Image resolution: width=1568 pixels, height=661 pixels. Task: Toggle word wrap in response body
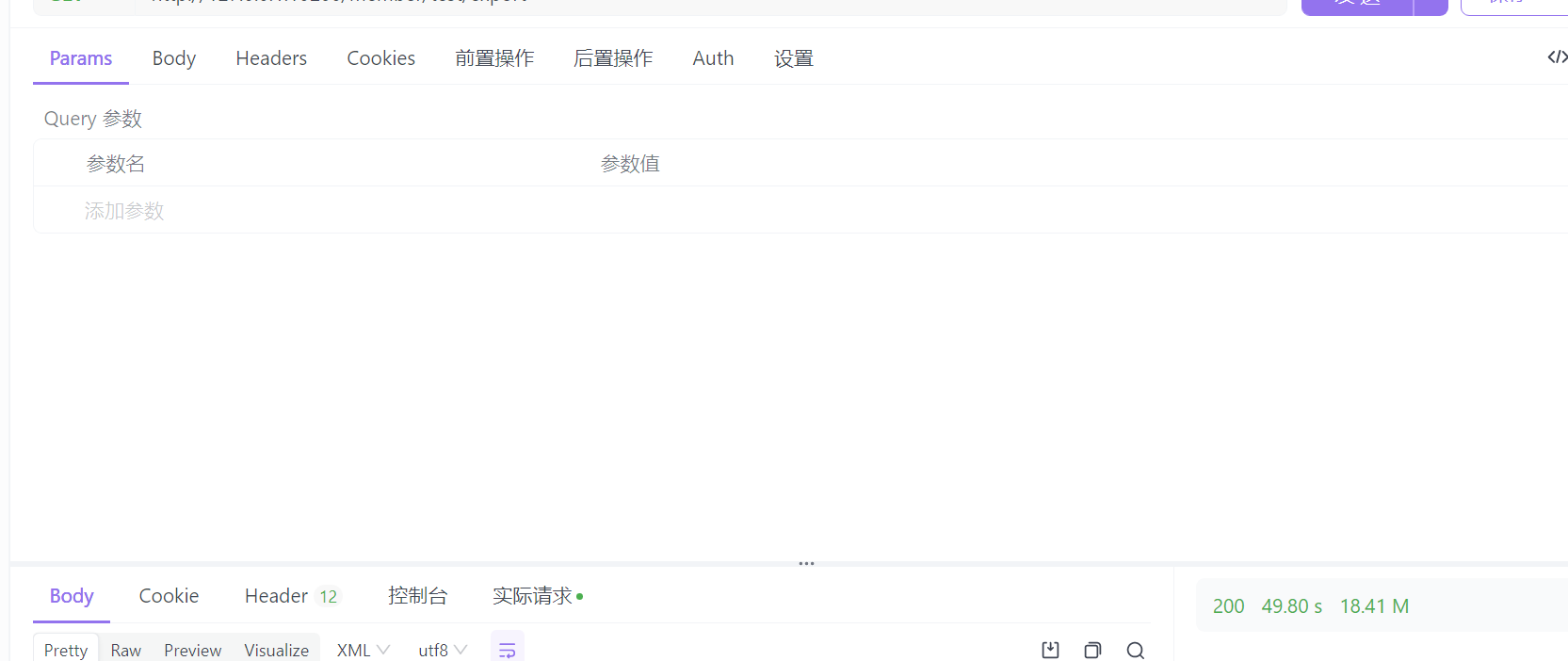coord(507,650)
